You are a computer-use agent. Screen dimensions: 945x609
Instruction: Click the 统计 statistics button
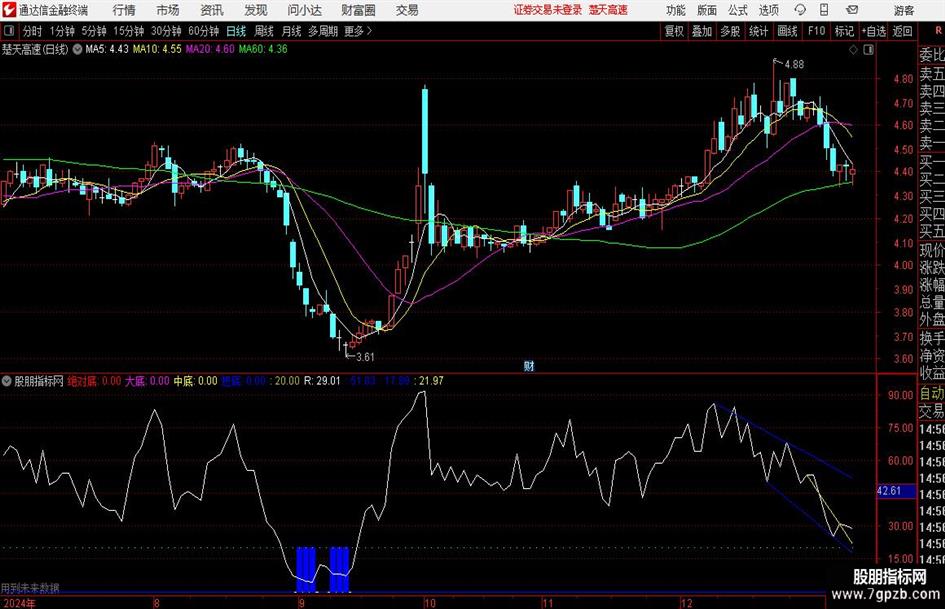point(758,31)
